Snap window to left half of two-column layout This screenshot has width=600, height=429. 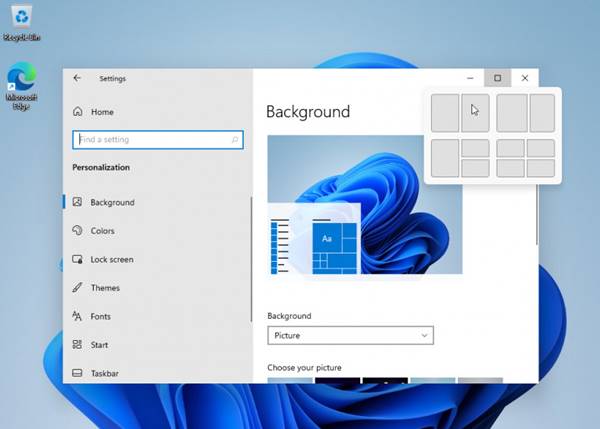tap(445, 113)
